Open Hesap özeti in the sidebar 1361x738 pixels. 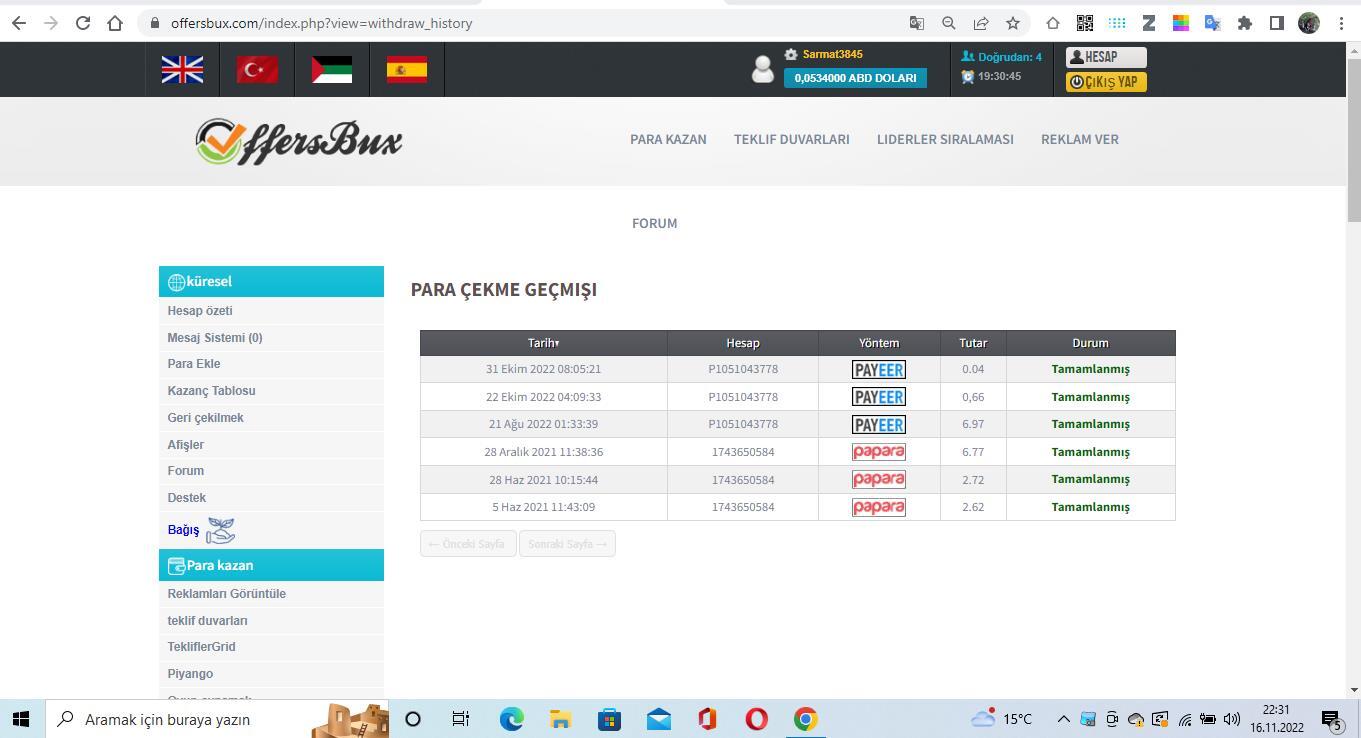[x=200, y=311]
